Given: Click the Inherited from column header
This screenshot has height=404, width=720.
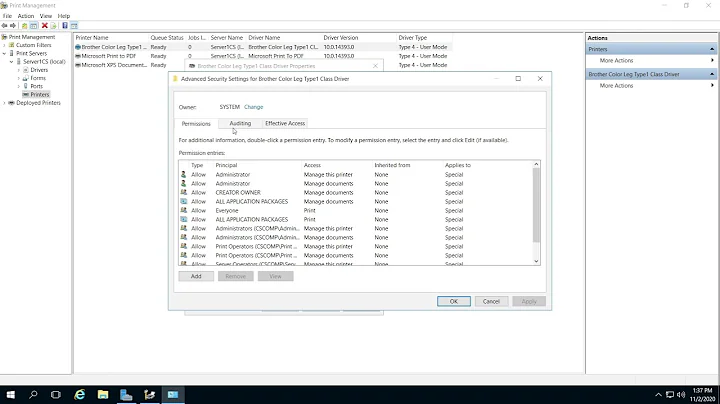Looking at the screenshot, I should click(407, 165).
